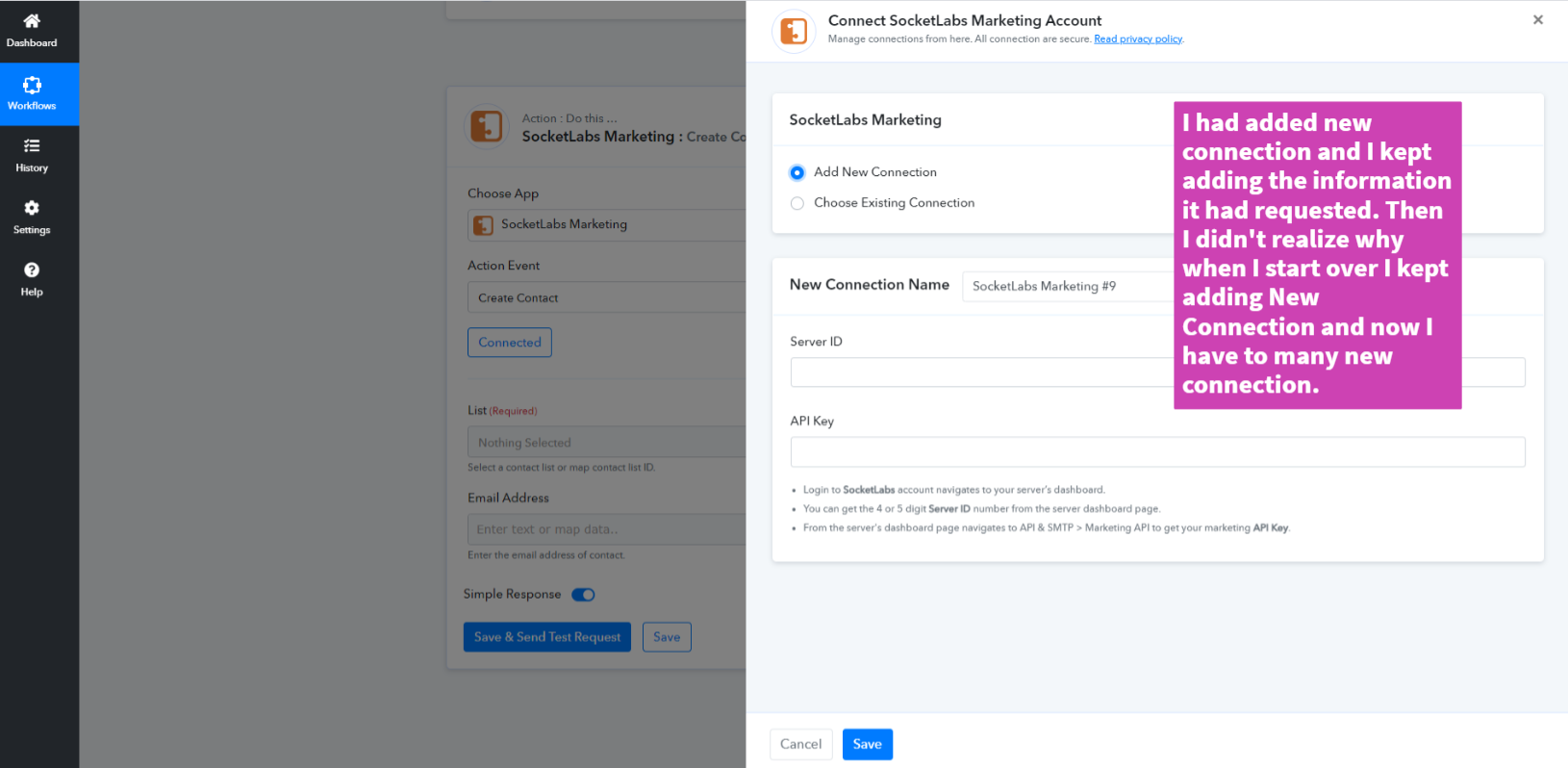1568x768 pixels.
Task: Open the History list icon
Action: [32, 146]
